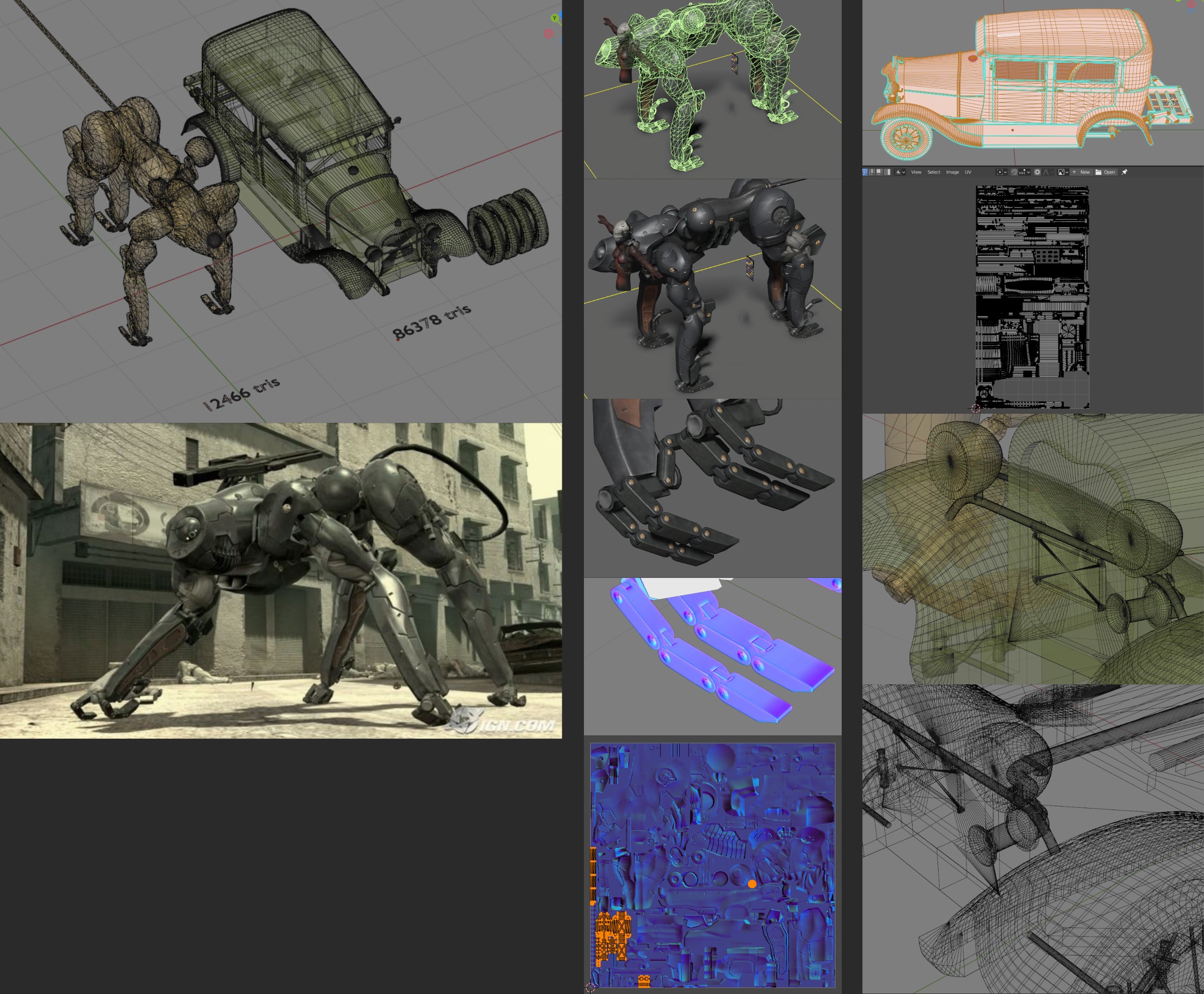
Task: Click red X axis gizmo circle
Action: coord(548,34)
